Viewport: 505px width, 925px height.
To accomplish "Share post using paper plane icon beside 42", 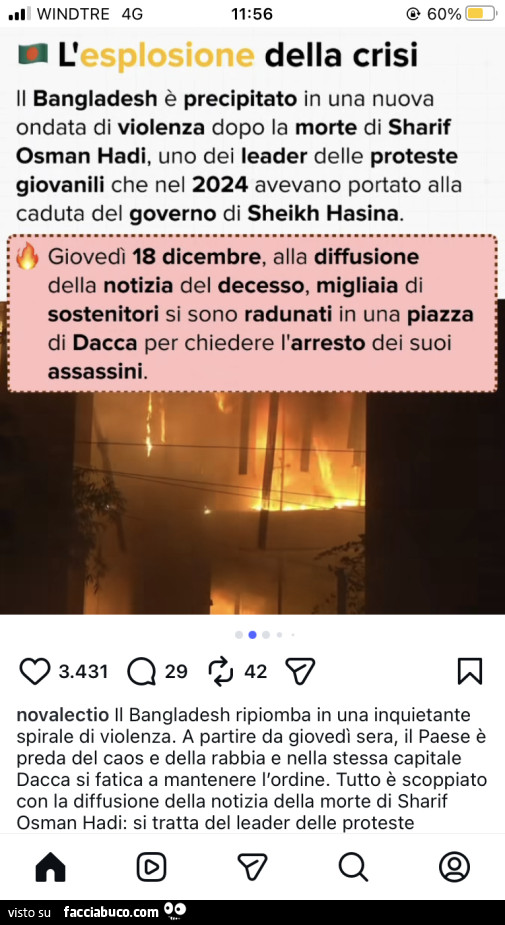I will click(x=300, y=671).
